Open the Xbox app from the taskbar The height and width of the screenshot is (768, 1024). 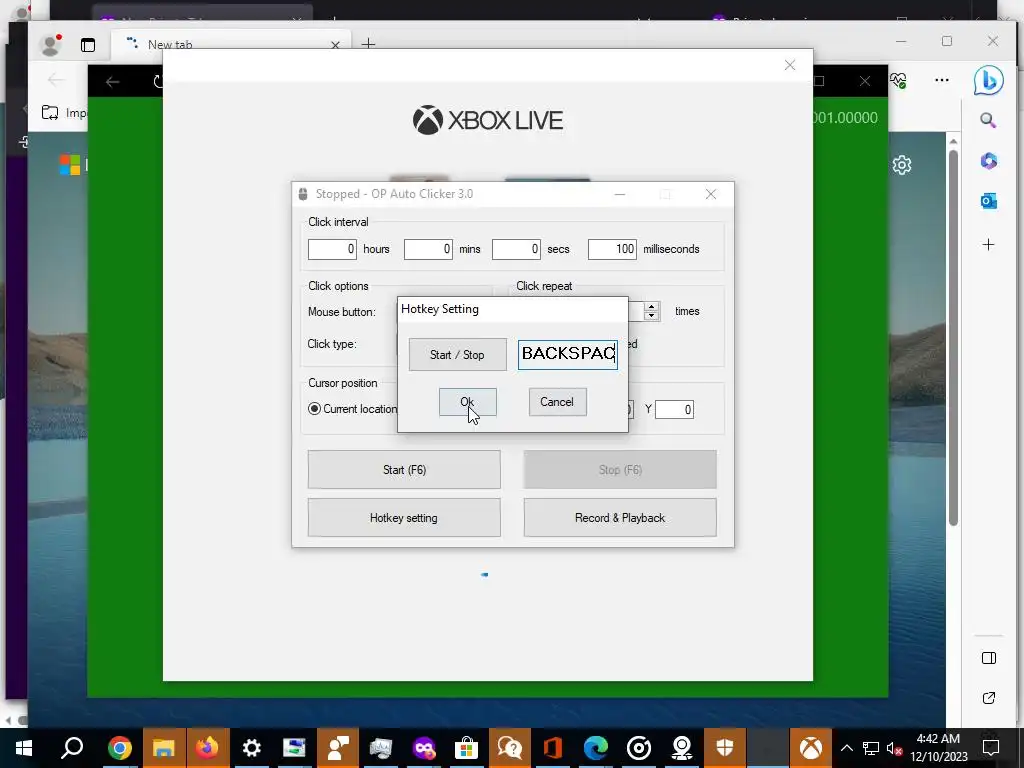click(x=810, y=748)
